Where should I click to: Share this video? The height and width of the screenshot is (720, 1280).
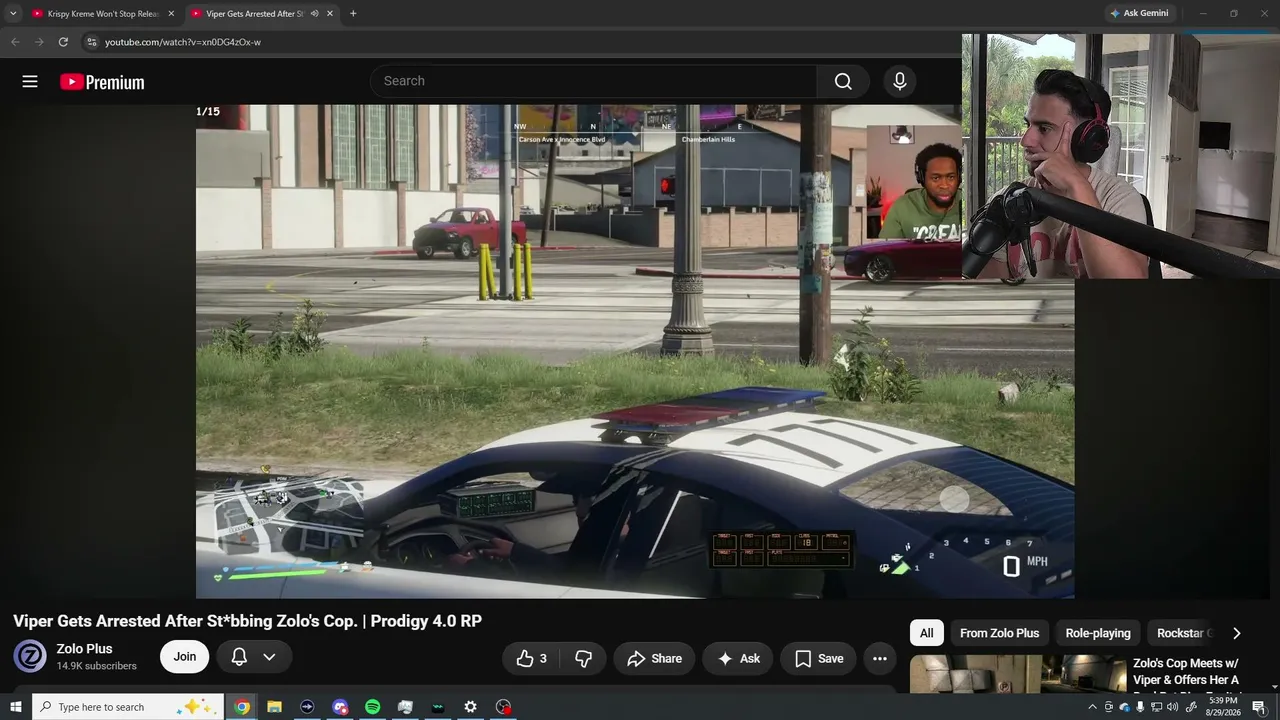tap(654, 658)
